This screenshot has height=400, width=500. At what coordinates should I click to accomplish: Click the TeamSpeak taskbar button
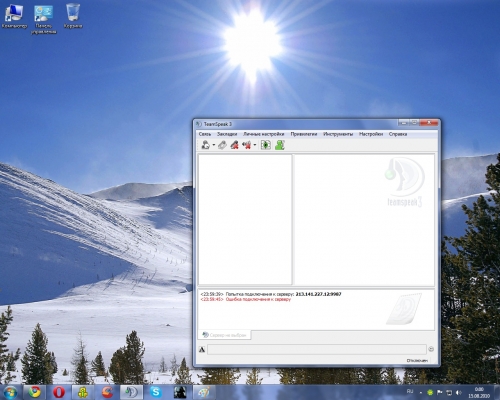click(x=131, y=392)
